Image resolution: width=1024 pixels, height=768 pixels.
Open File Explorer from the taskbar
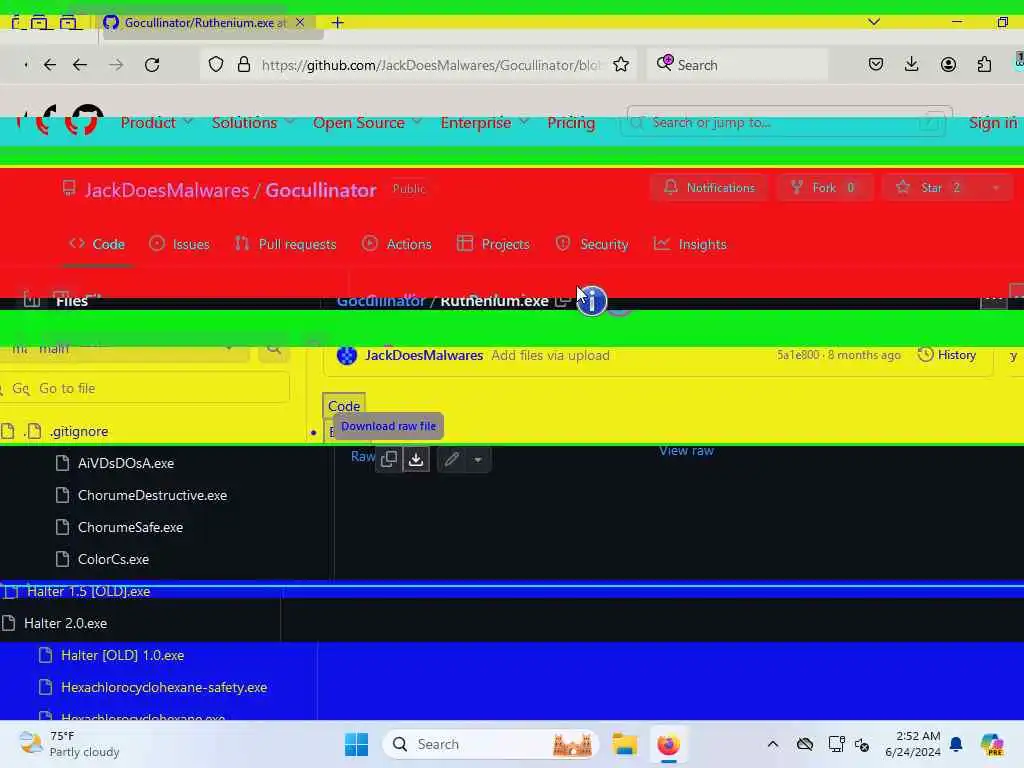624,744
